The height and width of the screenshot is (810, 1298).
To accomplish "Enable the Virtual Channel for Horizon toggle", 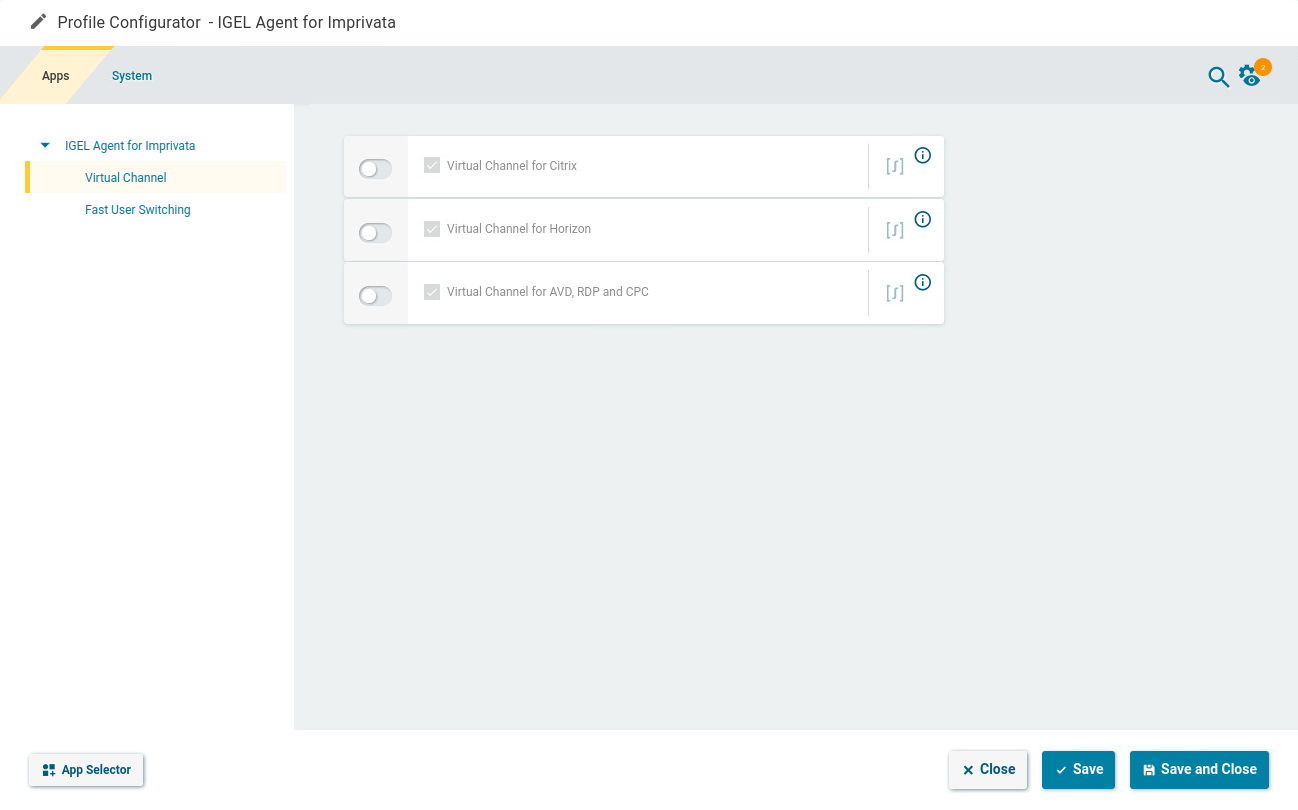I will tap(375, 233).
